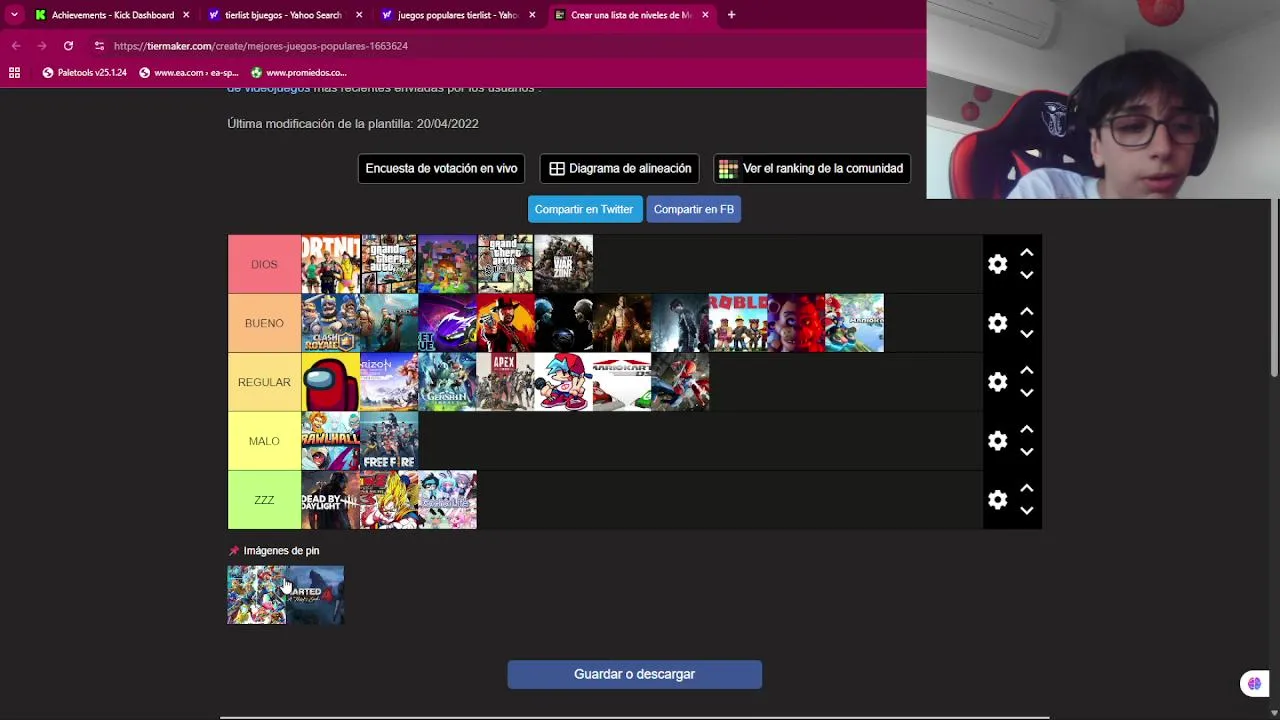Viewport: 1280px width, 720px height.
Task: Click Guardar o descargar button
Action: coord(634,674)
